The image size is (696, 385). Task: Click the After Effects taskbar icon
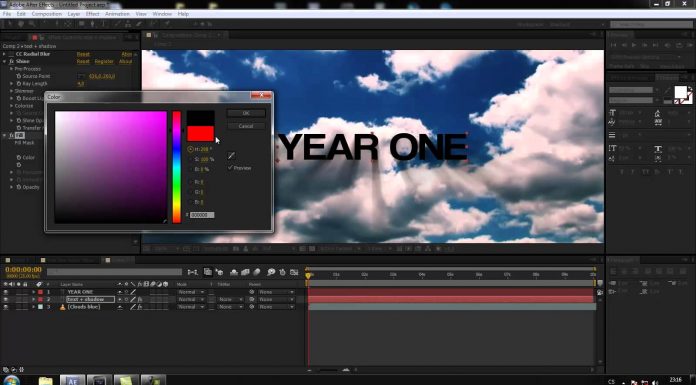72,381
